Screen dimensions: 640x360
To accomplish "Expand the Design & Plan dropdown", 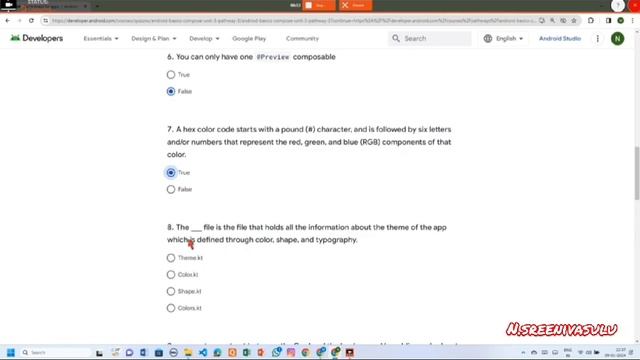I will [x=154, y=38].
